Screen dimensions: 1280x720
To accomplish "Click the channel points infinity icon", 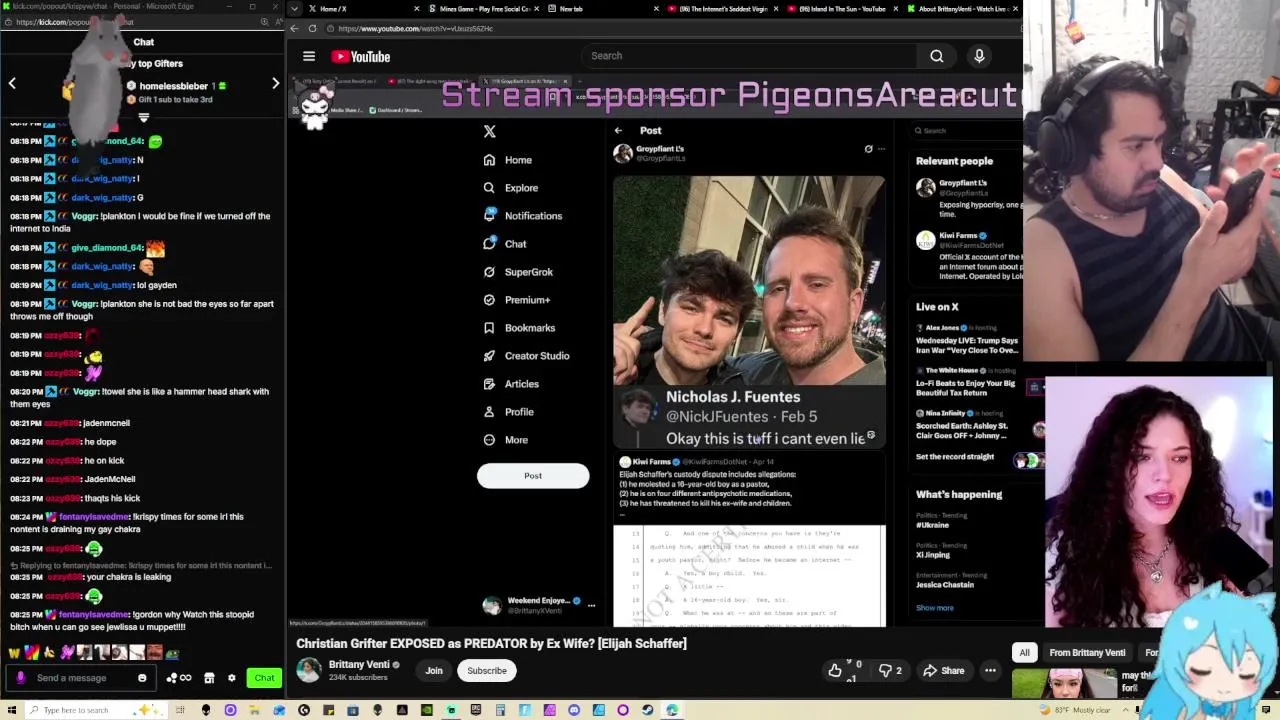I will pyautogui.click(x=181, y=678).
